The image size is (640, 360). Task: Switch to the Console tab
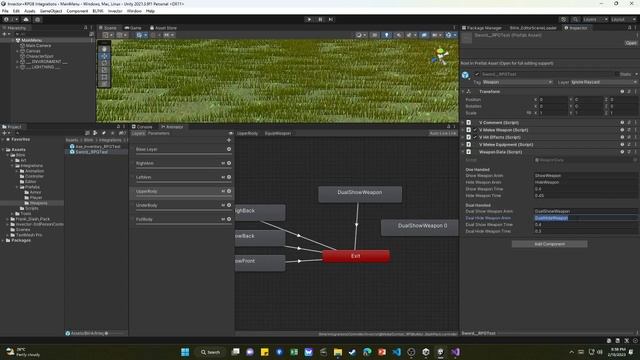coord(142,127)
